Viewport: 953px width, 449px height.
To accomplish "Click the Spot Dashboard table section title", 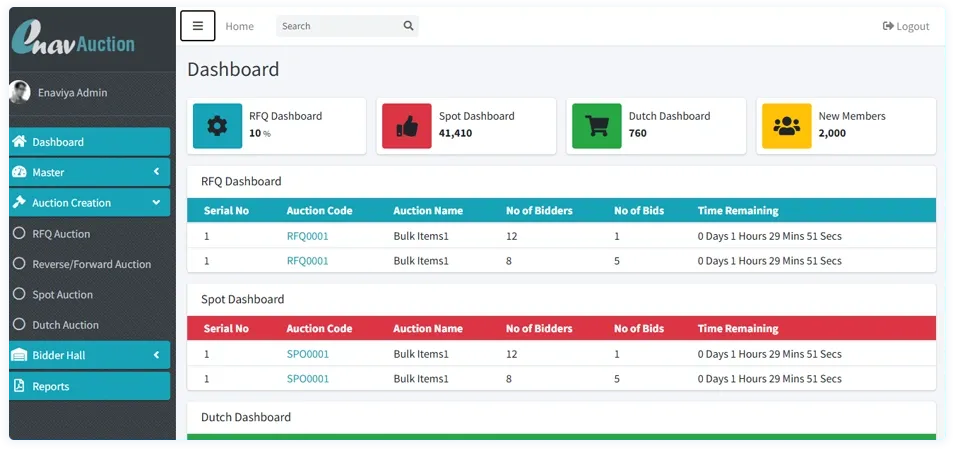I will [x=243, y=299].
